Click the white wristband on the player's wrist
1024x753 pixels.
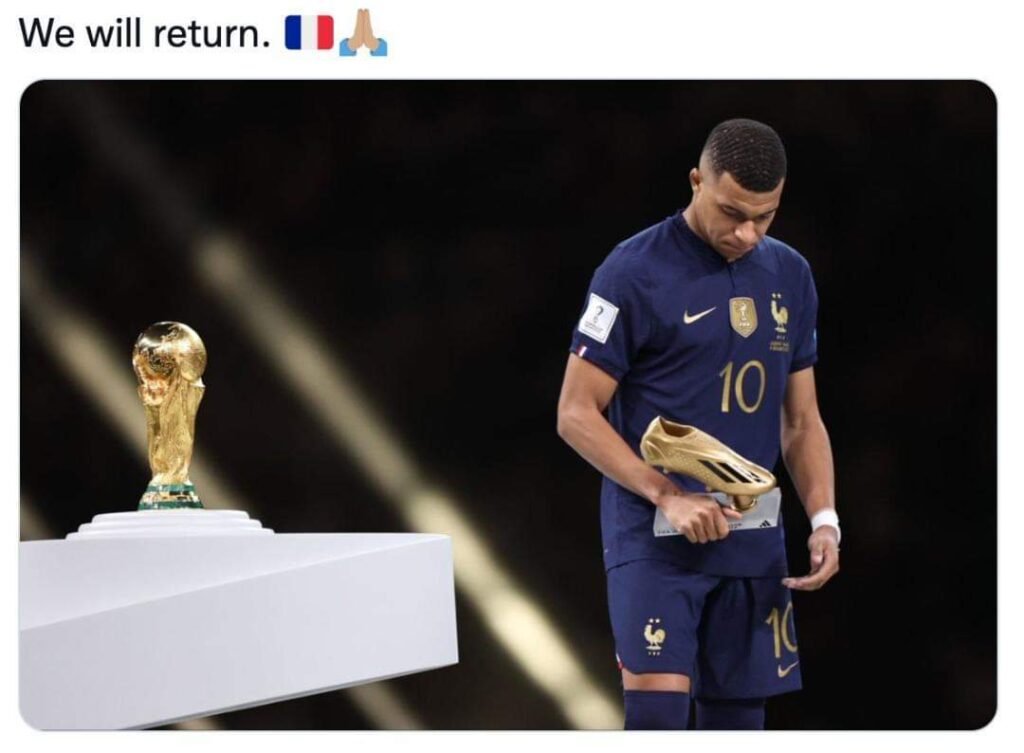tap(825, 522)
